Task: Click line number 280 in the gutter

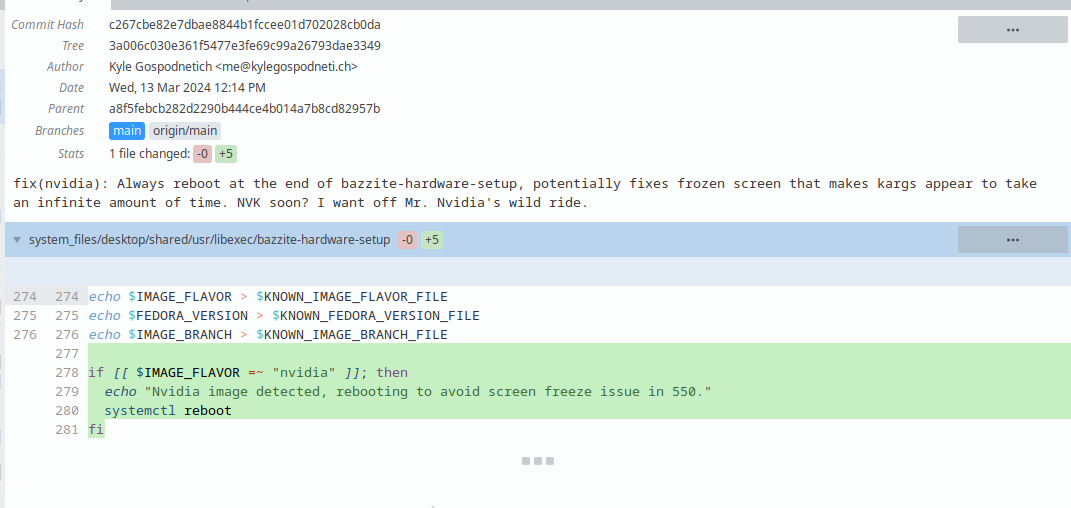Action: coord(67,410)
